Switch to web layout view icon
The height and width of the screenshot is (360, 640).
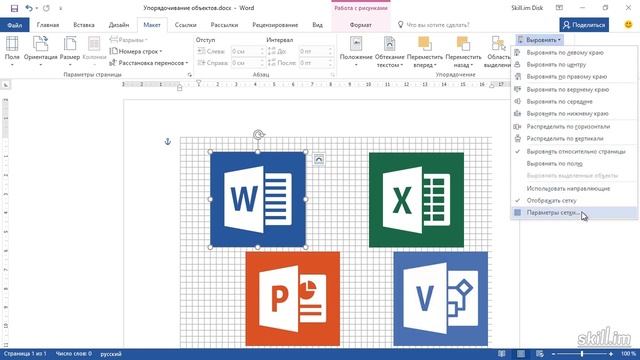click(540, 353)
